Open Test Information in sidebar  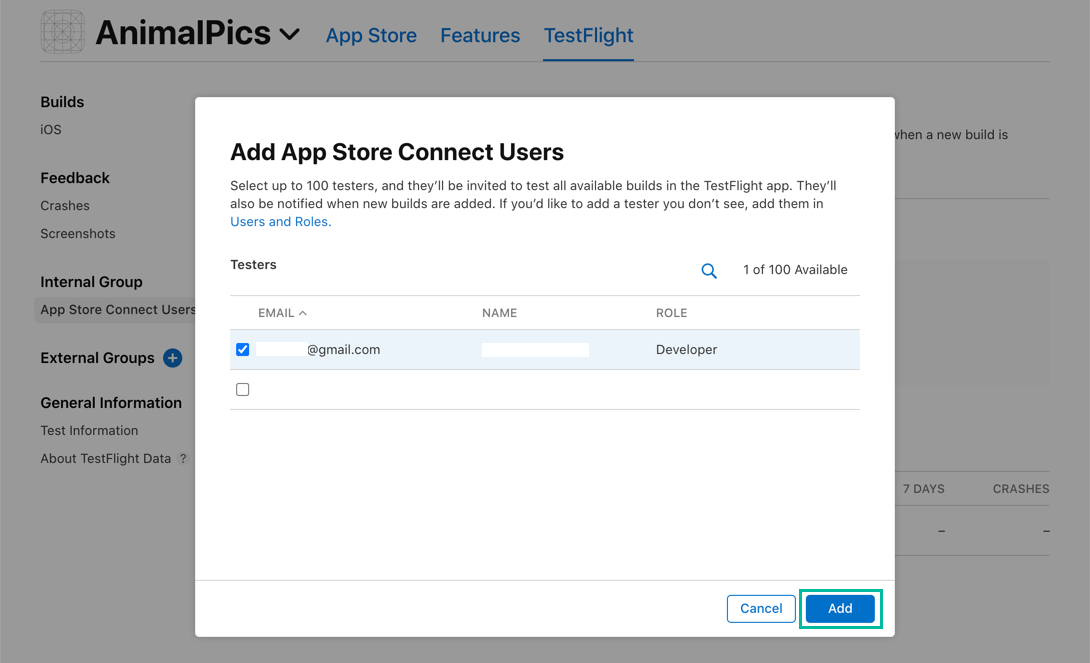(89, 431)
